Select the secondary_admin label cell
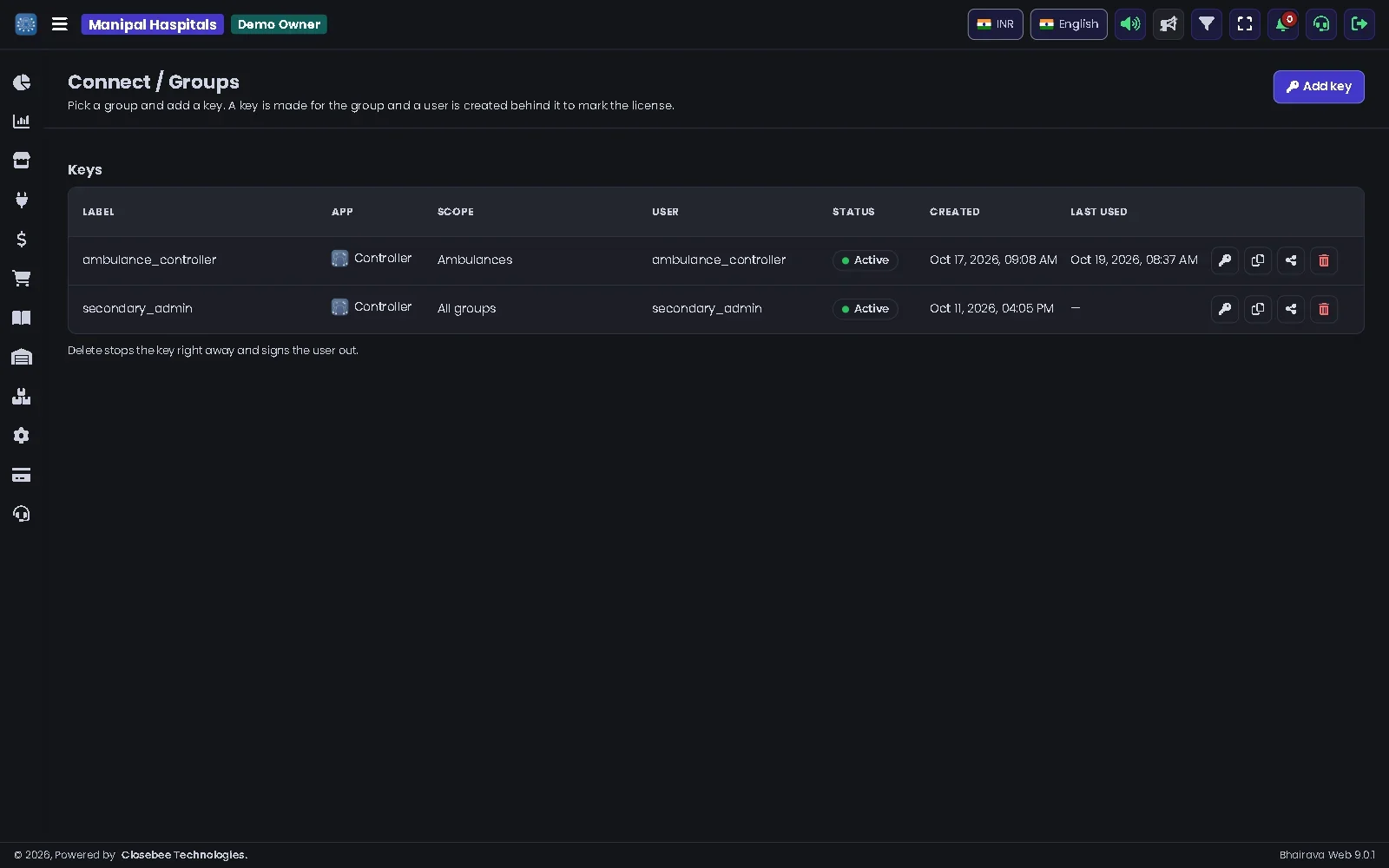The height and width of the screenshot is (868, 1389). [137, 308]
